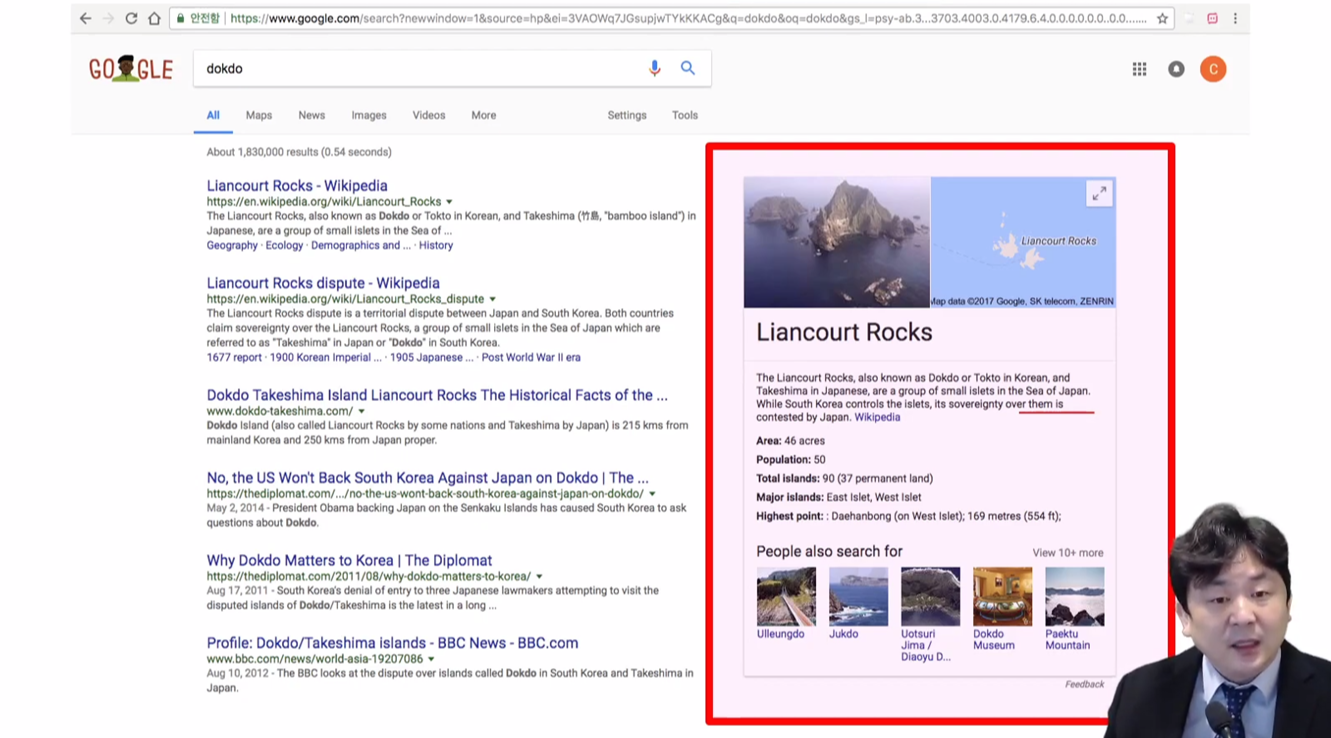Open the Jukdo related search thumbnail
This screenshot has height=738, width=1331.
pyautogui.click(x=858, y=596)
